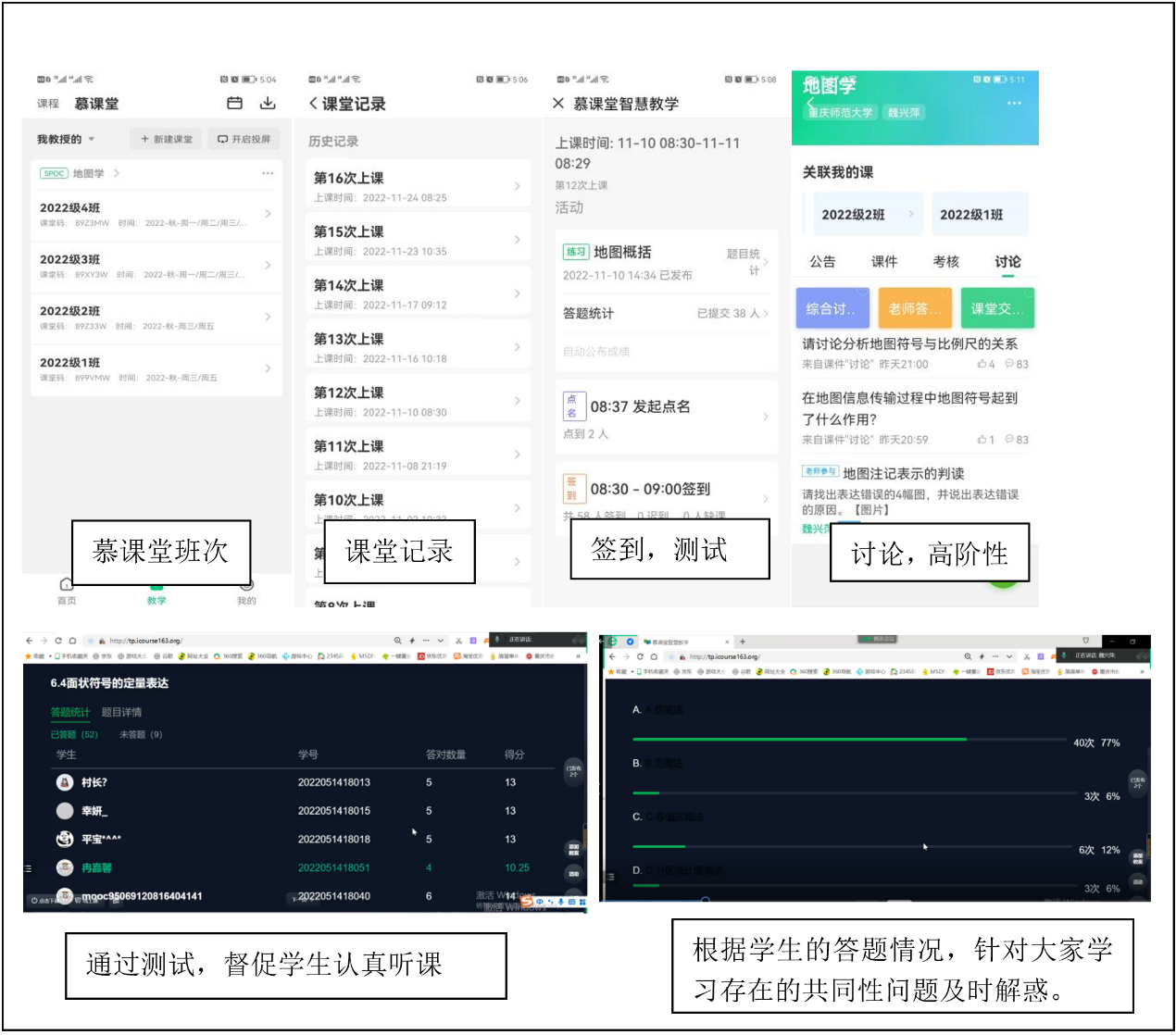Show the 已答题 (52) list
1176x1035 pixels.
pyautogui.click(x=74, y=734)
